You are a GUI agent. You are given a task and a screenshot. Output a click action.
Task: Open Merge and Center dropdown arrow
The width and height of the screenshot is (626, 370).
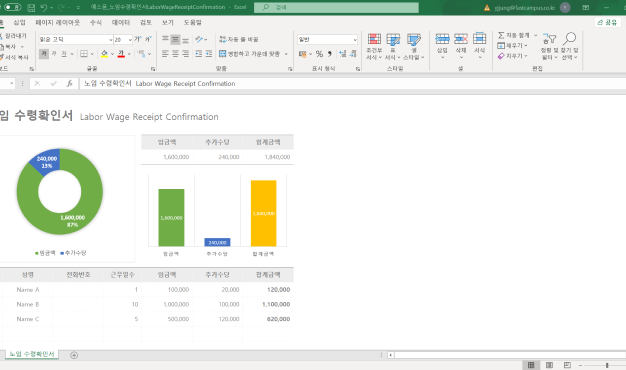click(286, 54)
